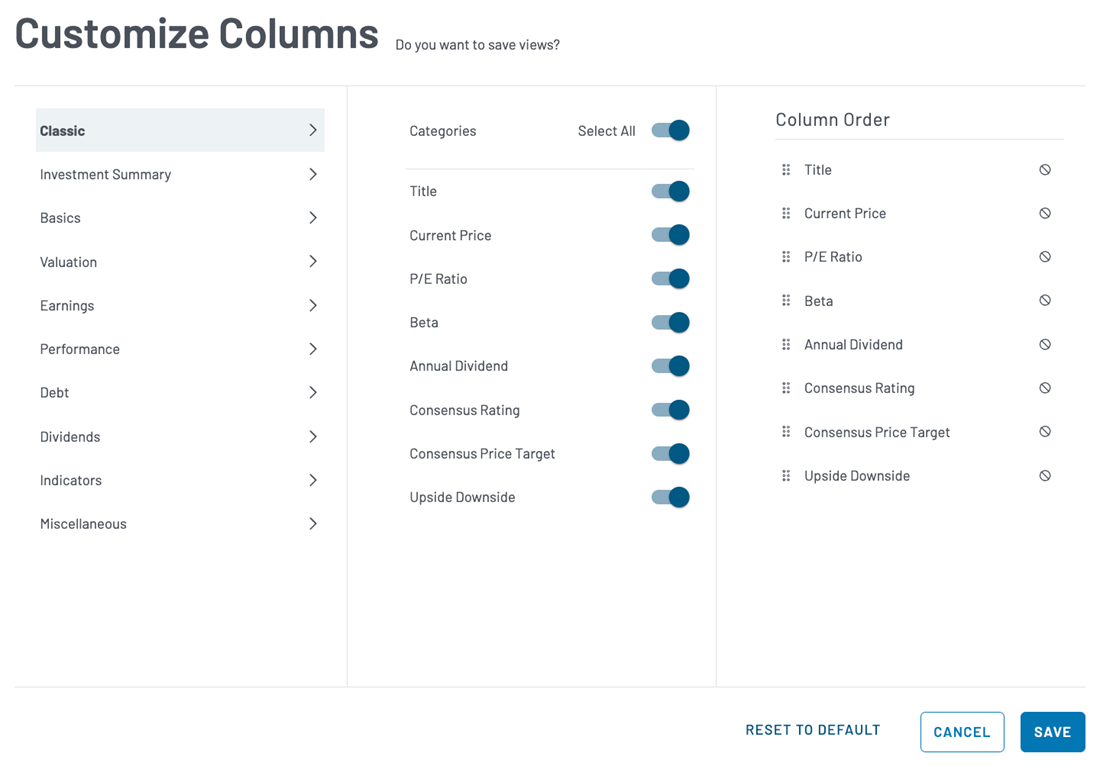Expand the Miscellaneous chevron arrow
The height and width of the screenshot is (766, 1100).
[x=313, y=523]
